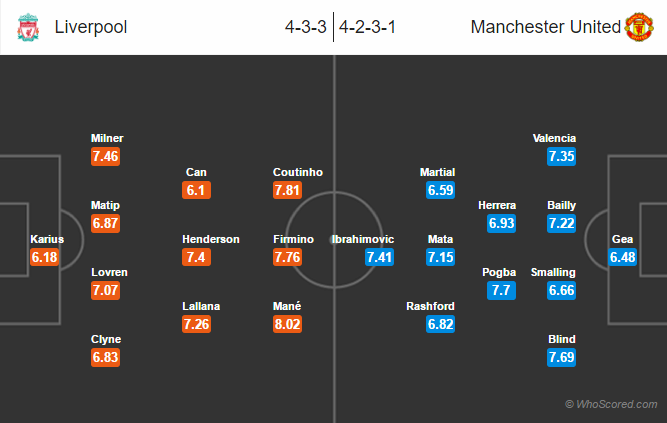Click Firmino's 7.76 rating badge
The image size is (667, 423).
click(x=287, y=257)
